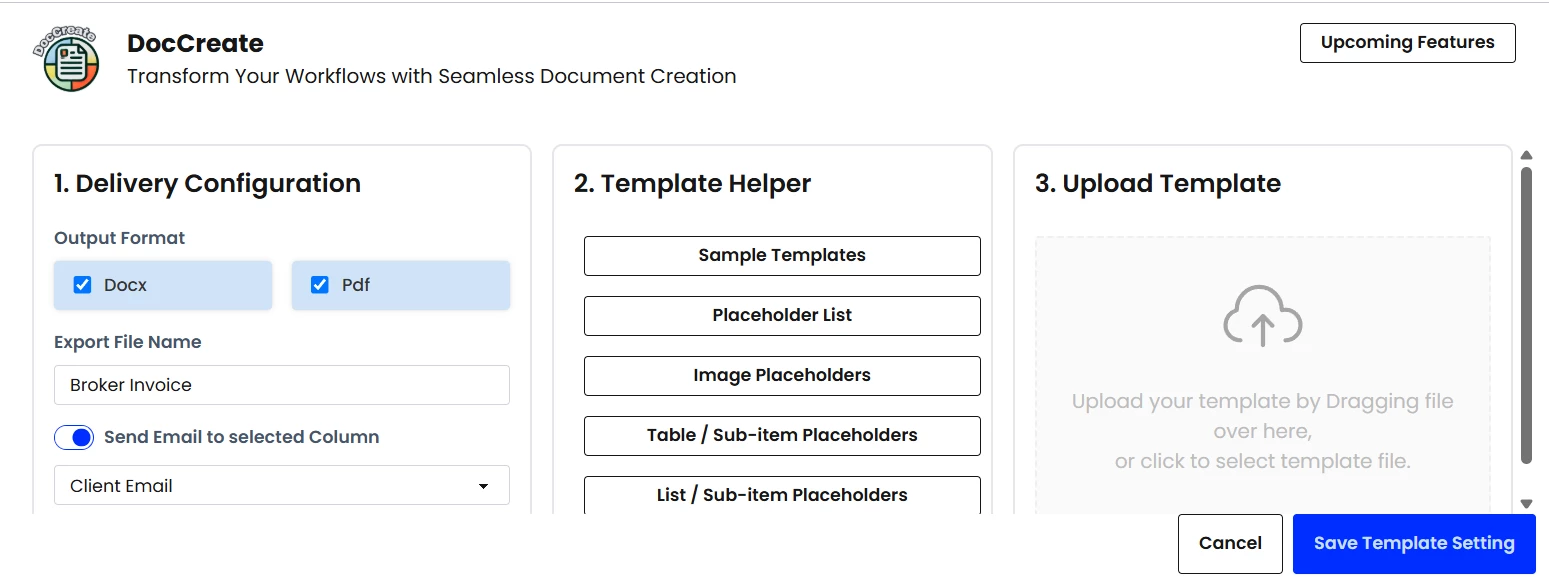Uncheck the Pdf output format checkbox

[x=320, y=285]
